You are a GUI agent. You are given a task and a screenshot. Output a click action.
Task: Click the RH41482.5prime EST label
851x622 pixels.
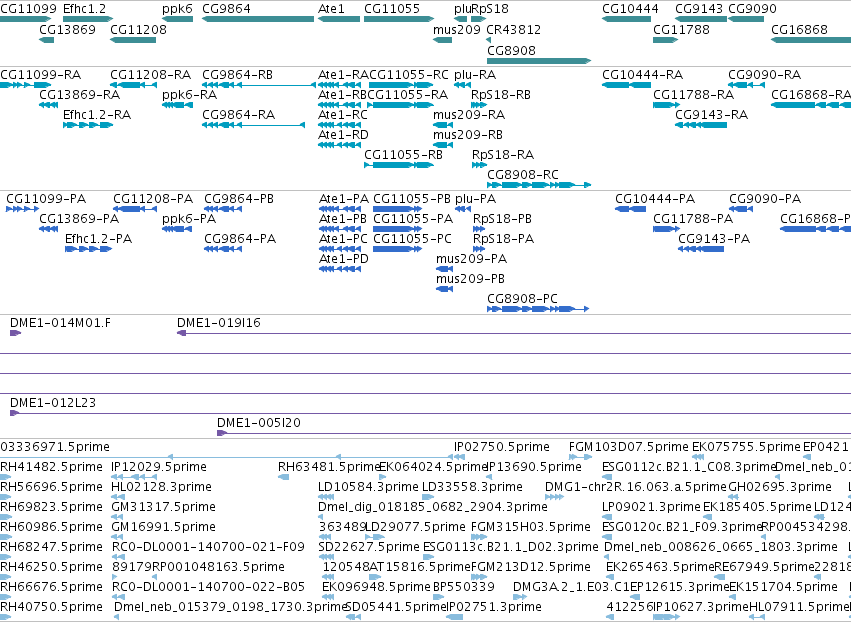pyautogui.click(x=51, y=467)
